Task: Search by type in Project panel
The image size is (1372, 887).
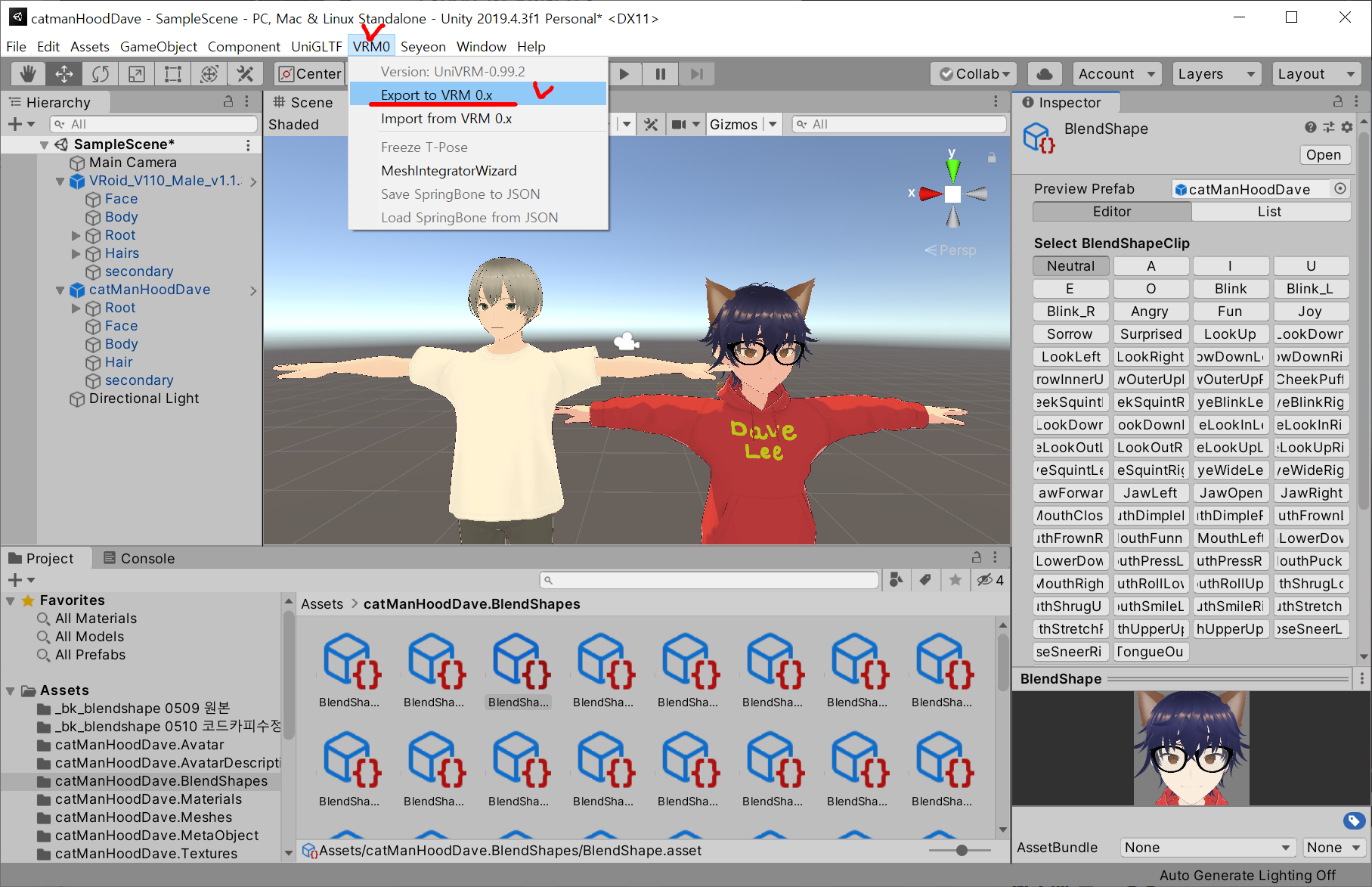Action: click(x=897, y=580)
